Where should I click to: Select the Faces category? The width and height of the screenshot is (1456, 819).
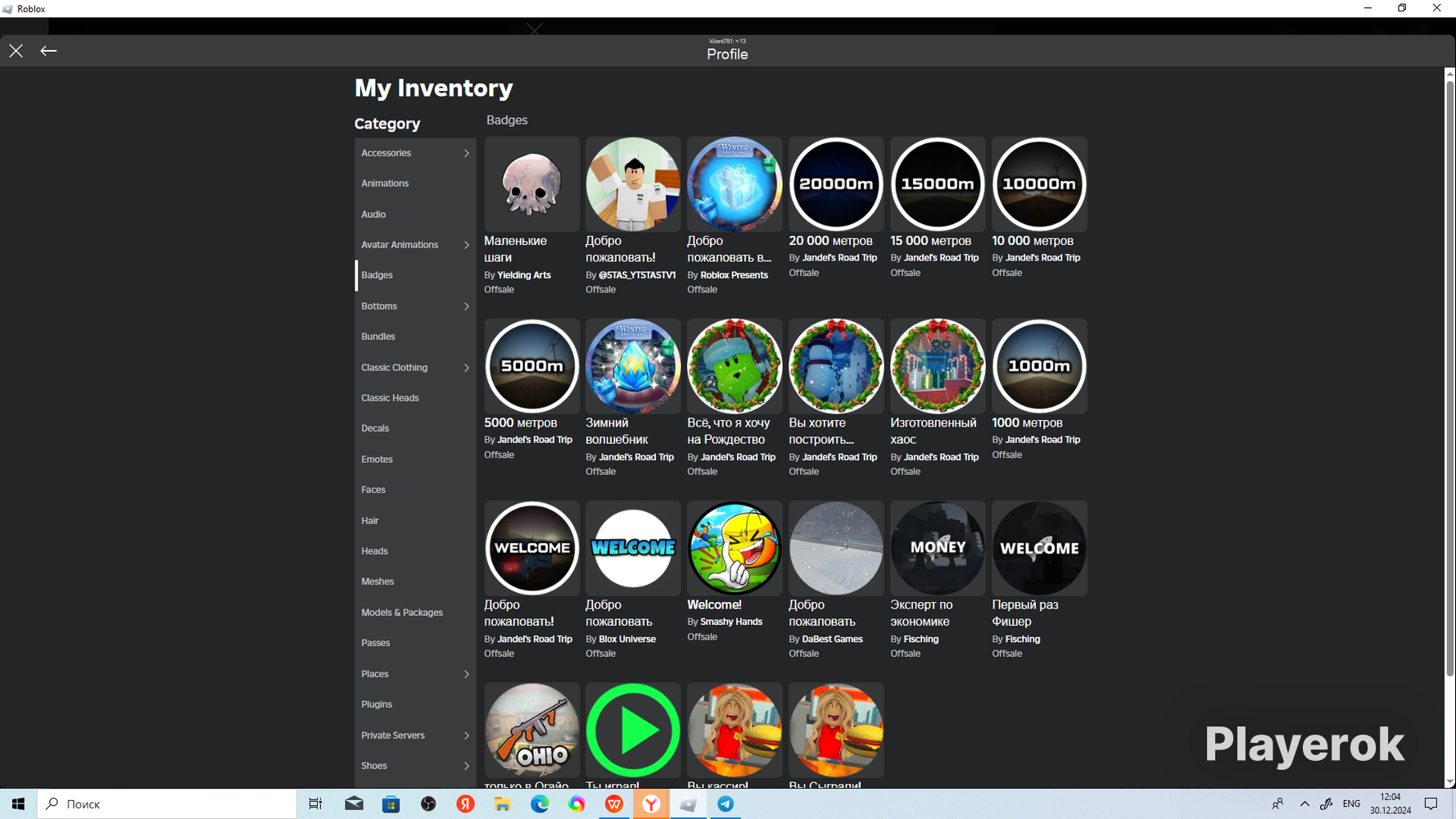(415, 490)
